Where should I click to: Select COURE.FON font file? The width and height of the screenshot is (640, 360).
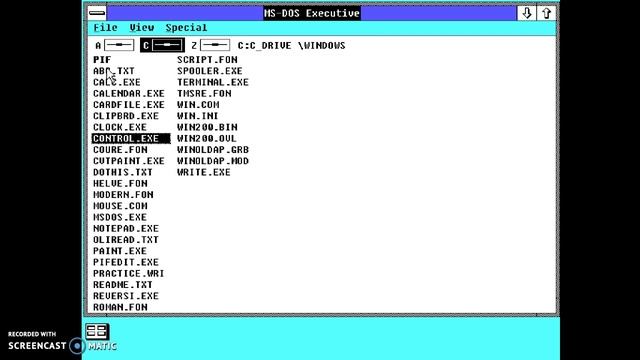point(120,150)
